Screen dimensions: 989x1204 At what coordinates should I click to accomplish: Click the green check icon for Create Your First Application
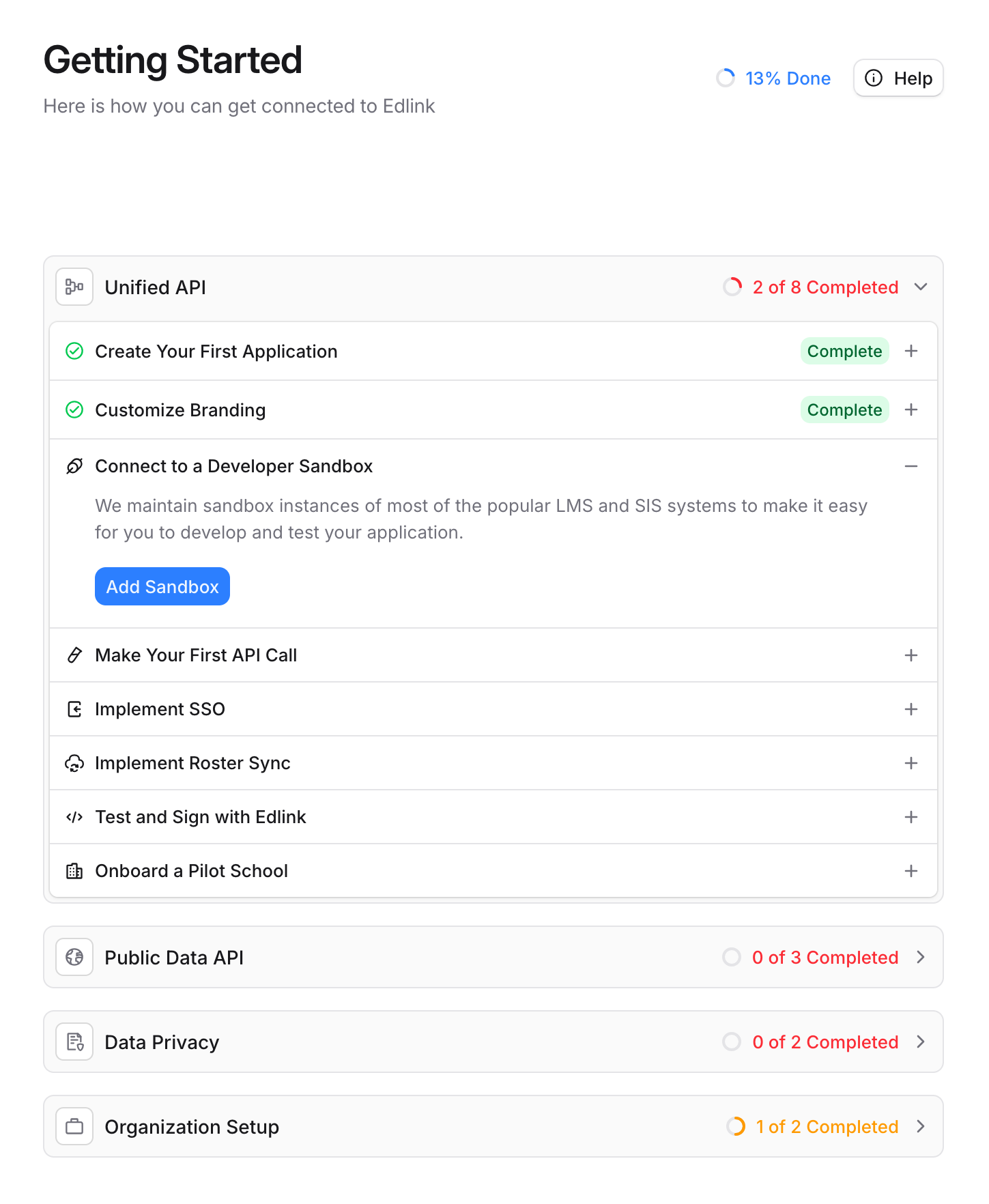(x=74, y=351)
